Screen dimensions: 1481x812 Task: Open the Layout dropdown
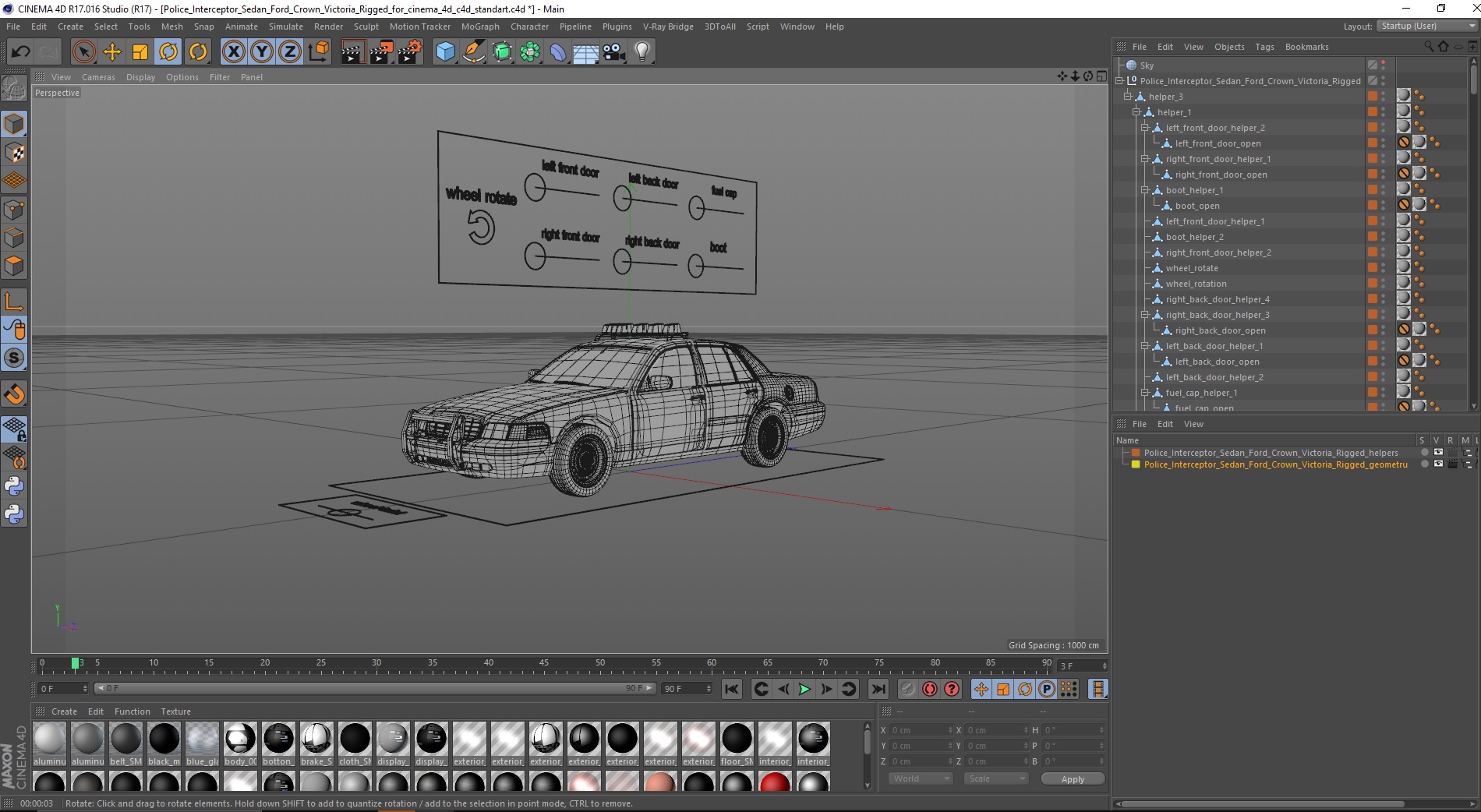(x=1426, y=26)
